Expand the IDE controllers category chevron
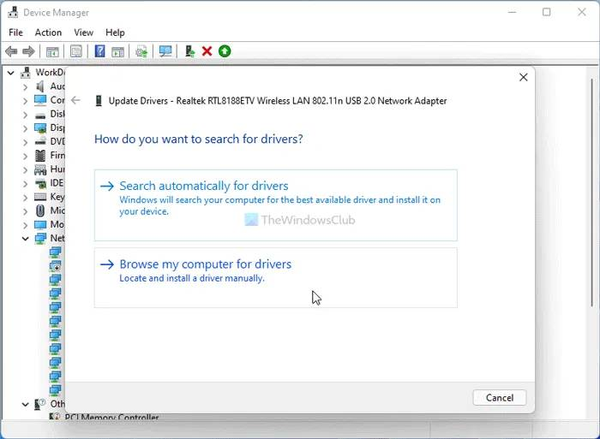This screenshot has height=439, width=600. tap(25, 184)
